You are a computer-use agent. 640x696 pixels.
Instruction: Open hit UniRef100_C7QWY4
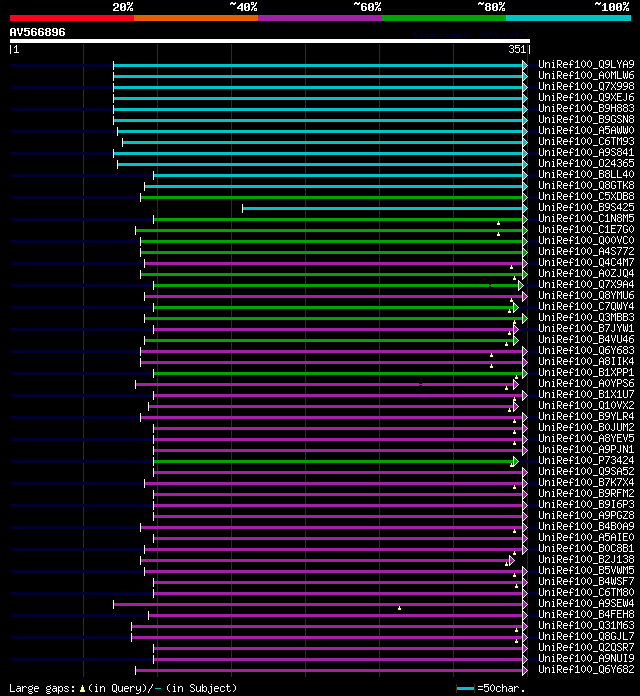[586, 306]
